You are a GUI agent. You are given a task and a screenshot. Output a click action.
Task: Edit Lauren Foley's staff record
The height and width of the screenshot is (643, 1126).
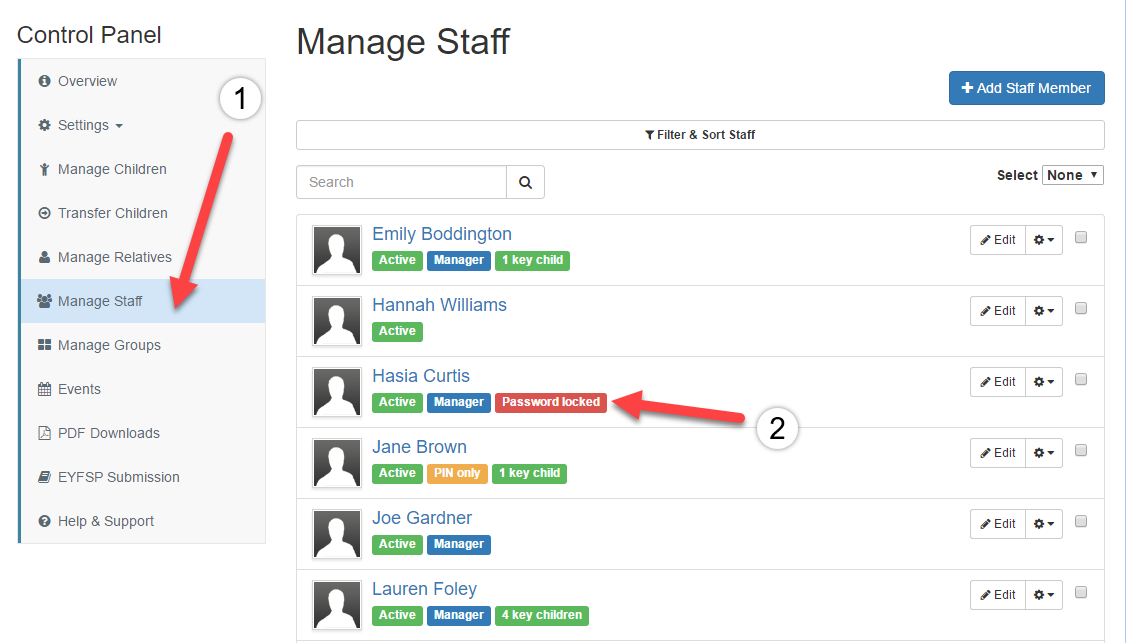pyautogui.click(x=997, y=595)
